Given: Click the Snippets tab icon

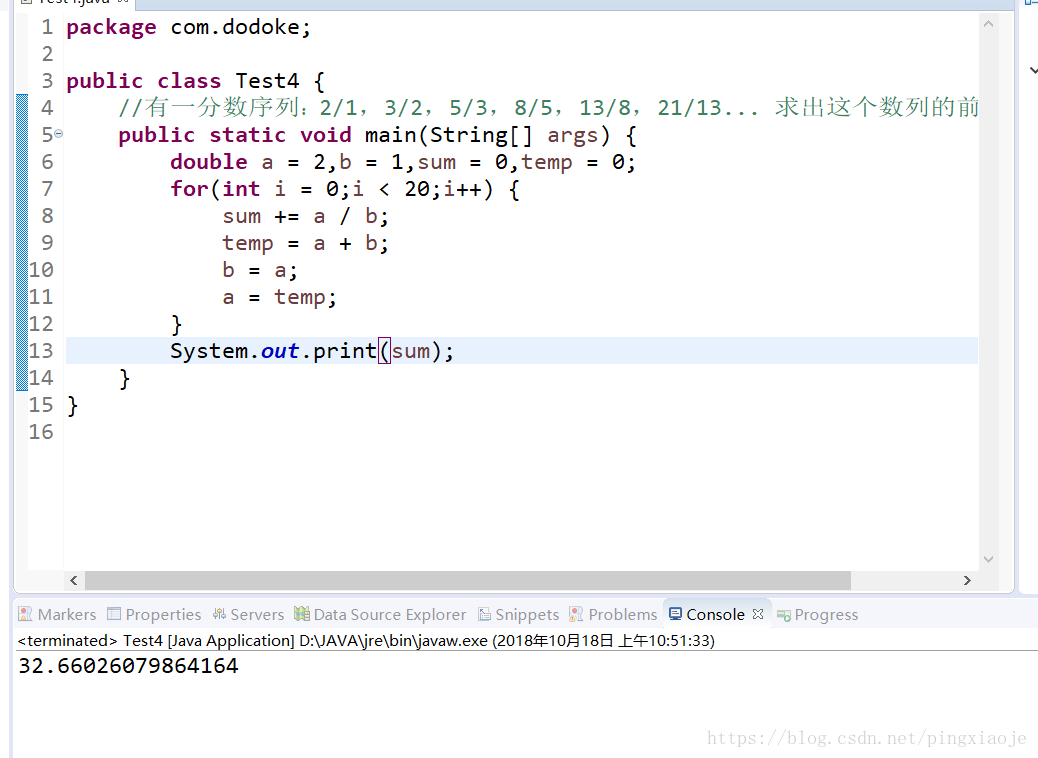Looking at the screenshot, I should pyautogui.click(x=485, y=614).
